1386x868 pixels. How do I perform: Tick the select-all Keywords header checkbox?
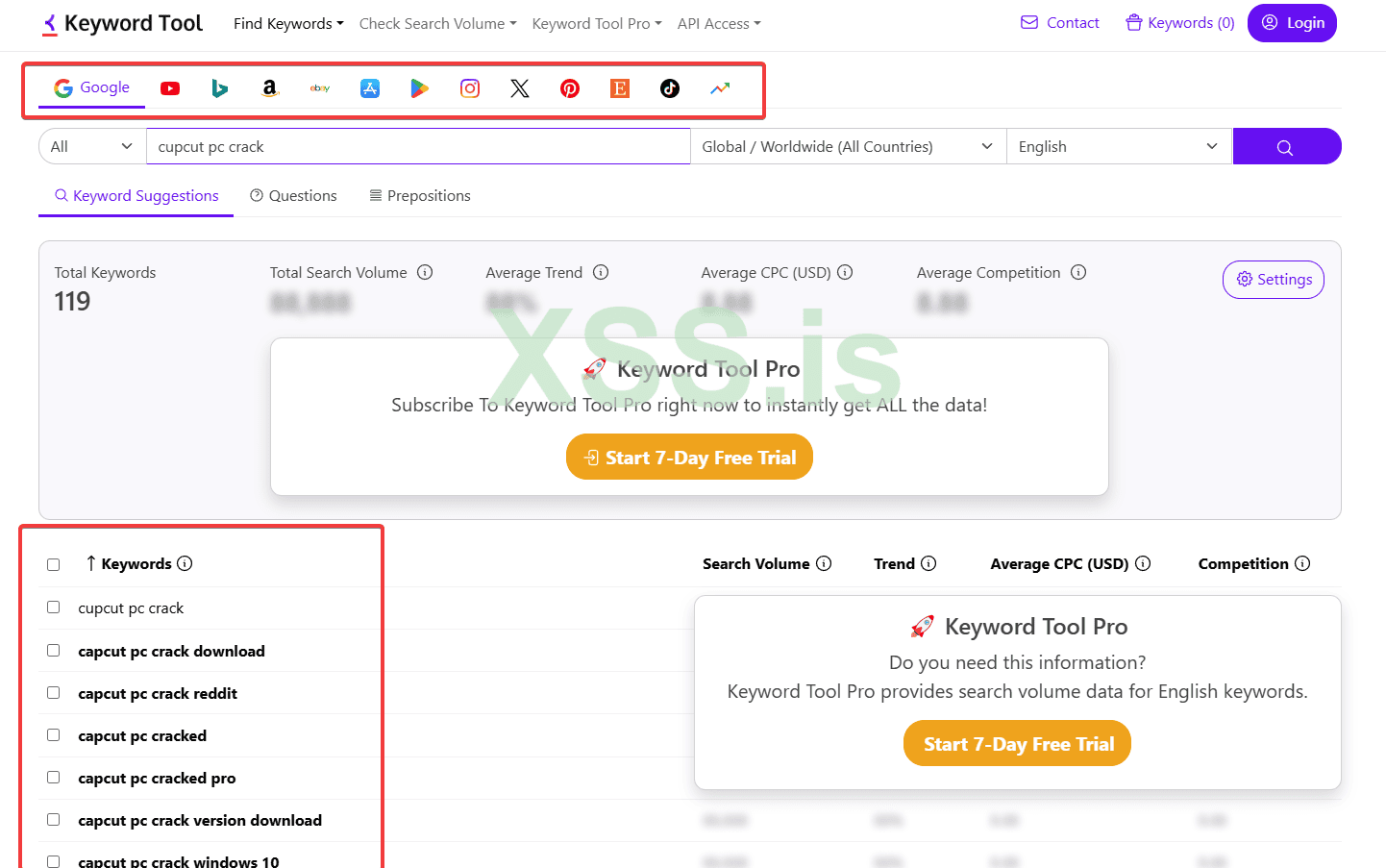(x=54, y=564)
